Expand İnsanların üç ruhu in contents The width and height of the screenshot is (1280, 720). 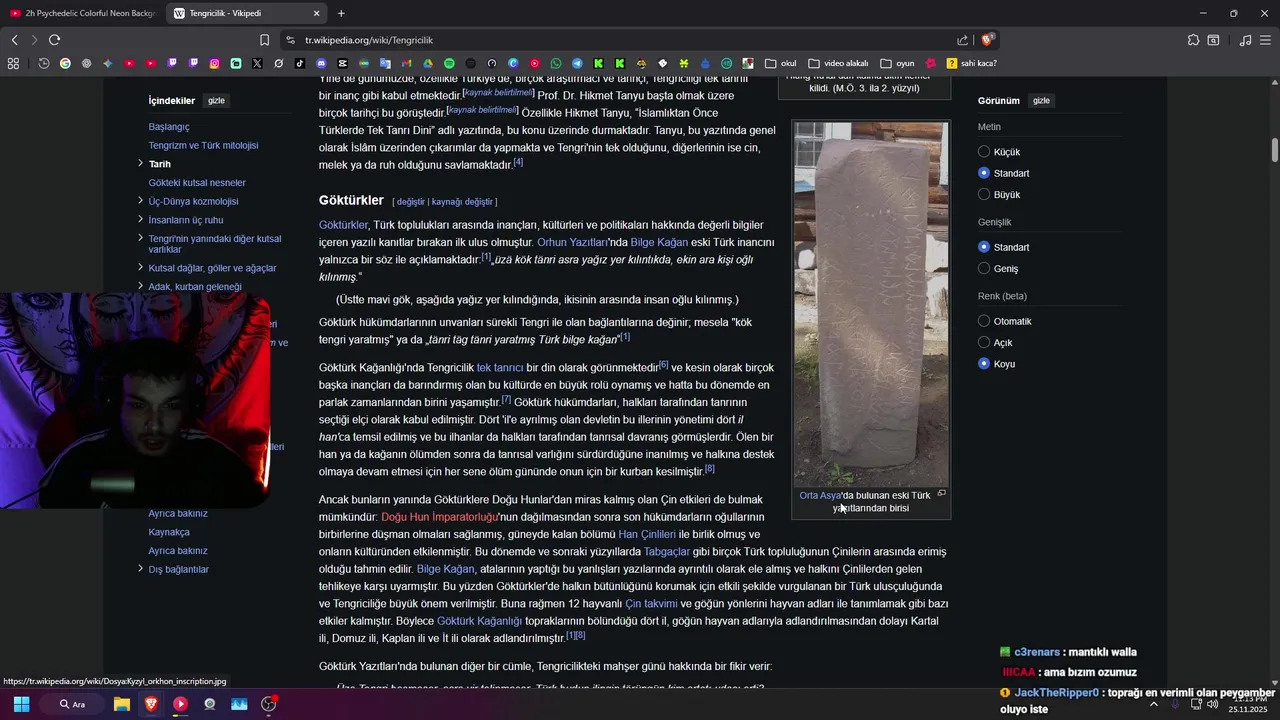(140, 219)
